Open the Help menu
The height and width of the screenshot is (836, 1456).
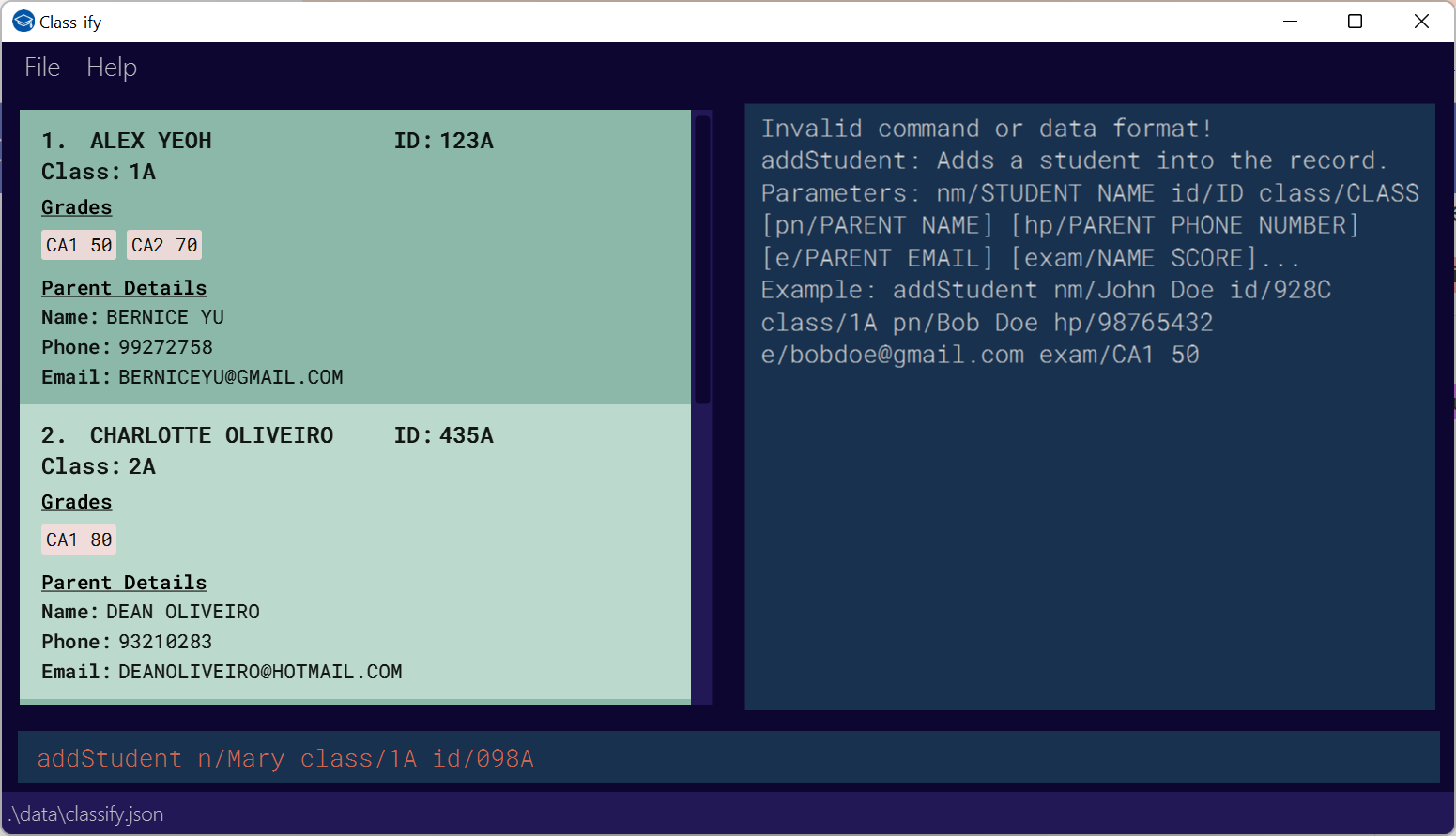click(x=112, y=68)
